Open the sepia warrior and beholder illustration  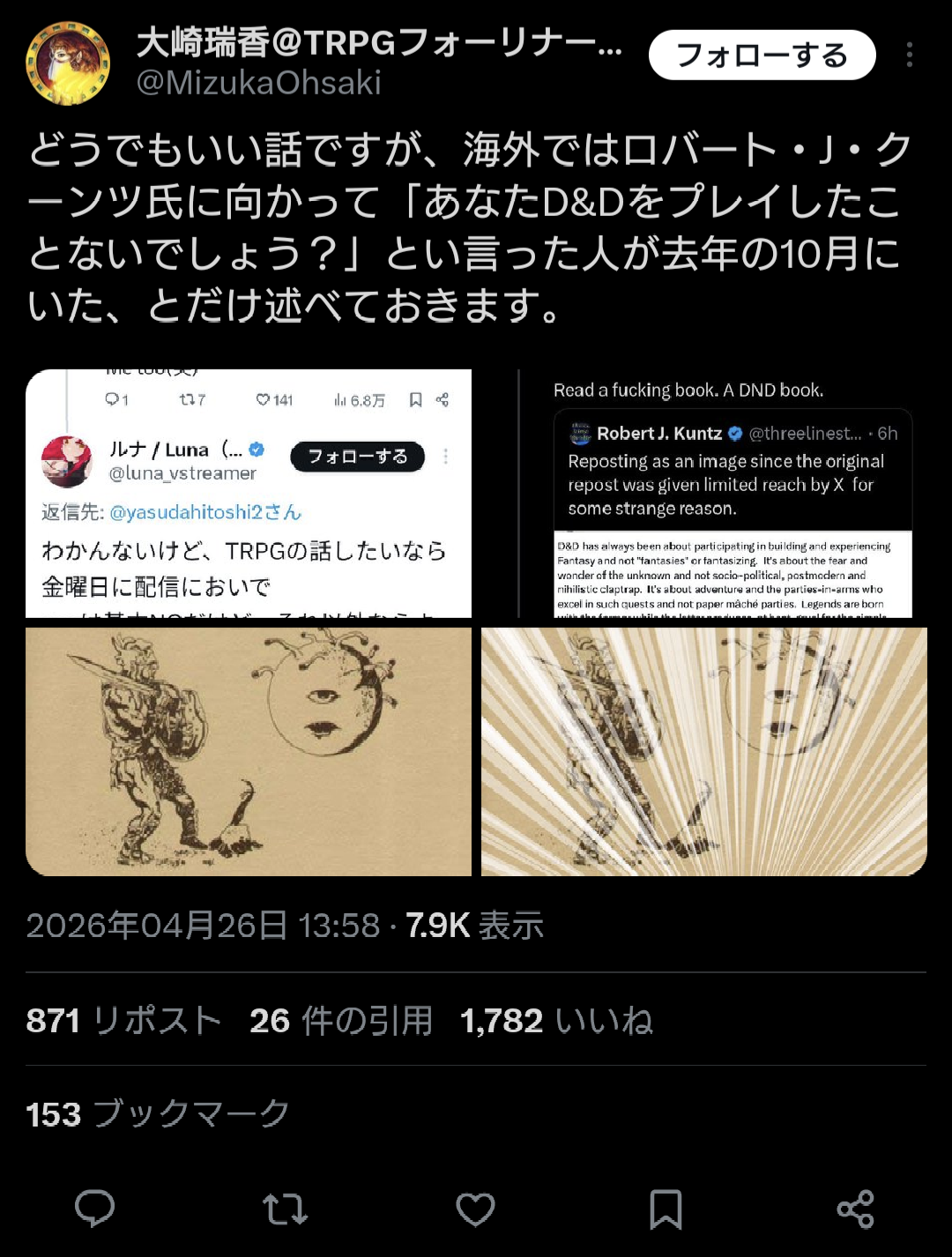(249, 752)
